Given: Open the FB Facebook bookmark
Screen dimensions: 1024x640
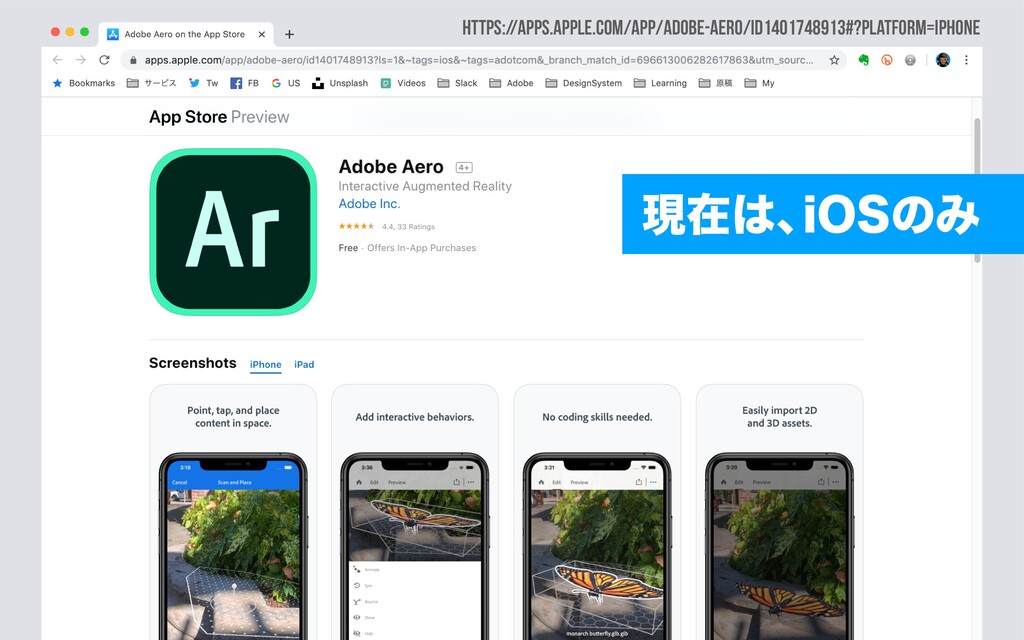Looking at the screenshot, I should [x=244, y=83].
